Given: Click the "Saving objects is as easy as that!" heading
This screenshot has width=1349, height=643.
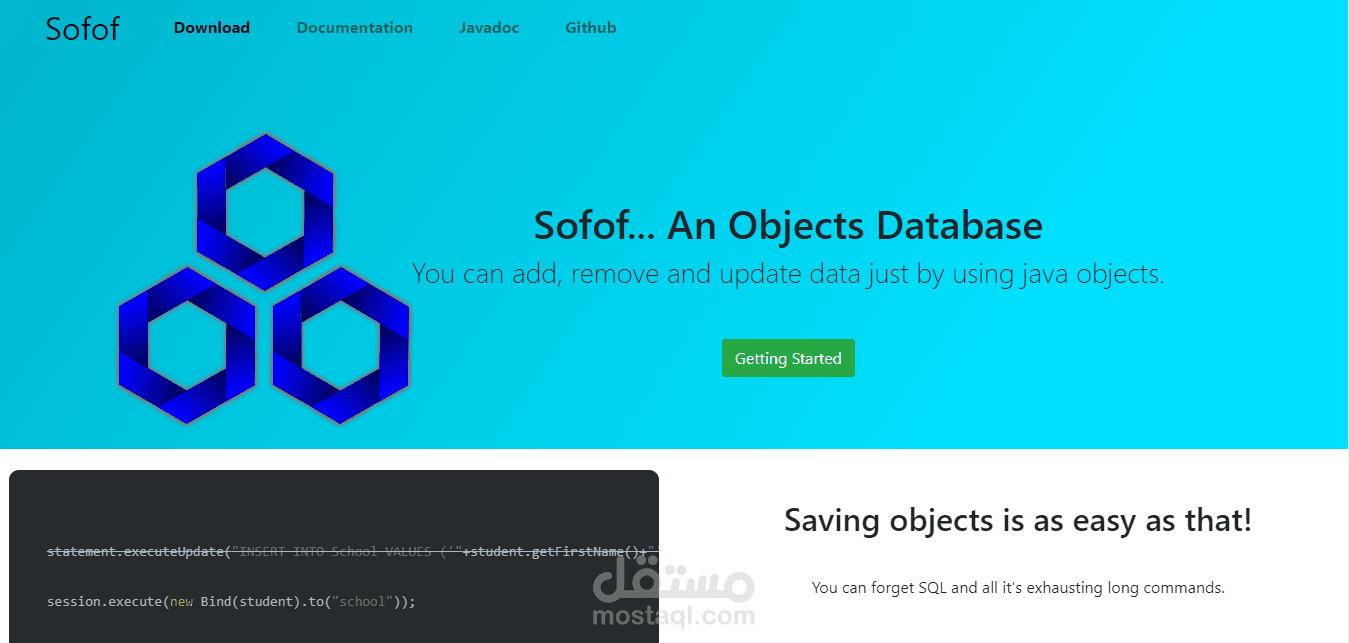Looking at the screenshot, I should tap(1018, 520).
